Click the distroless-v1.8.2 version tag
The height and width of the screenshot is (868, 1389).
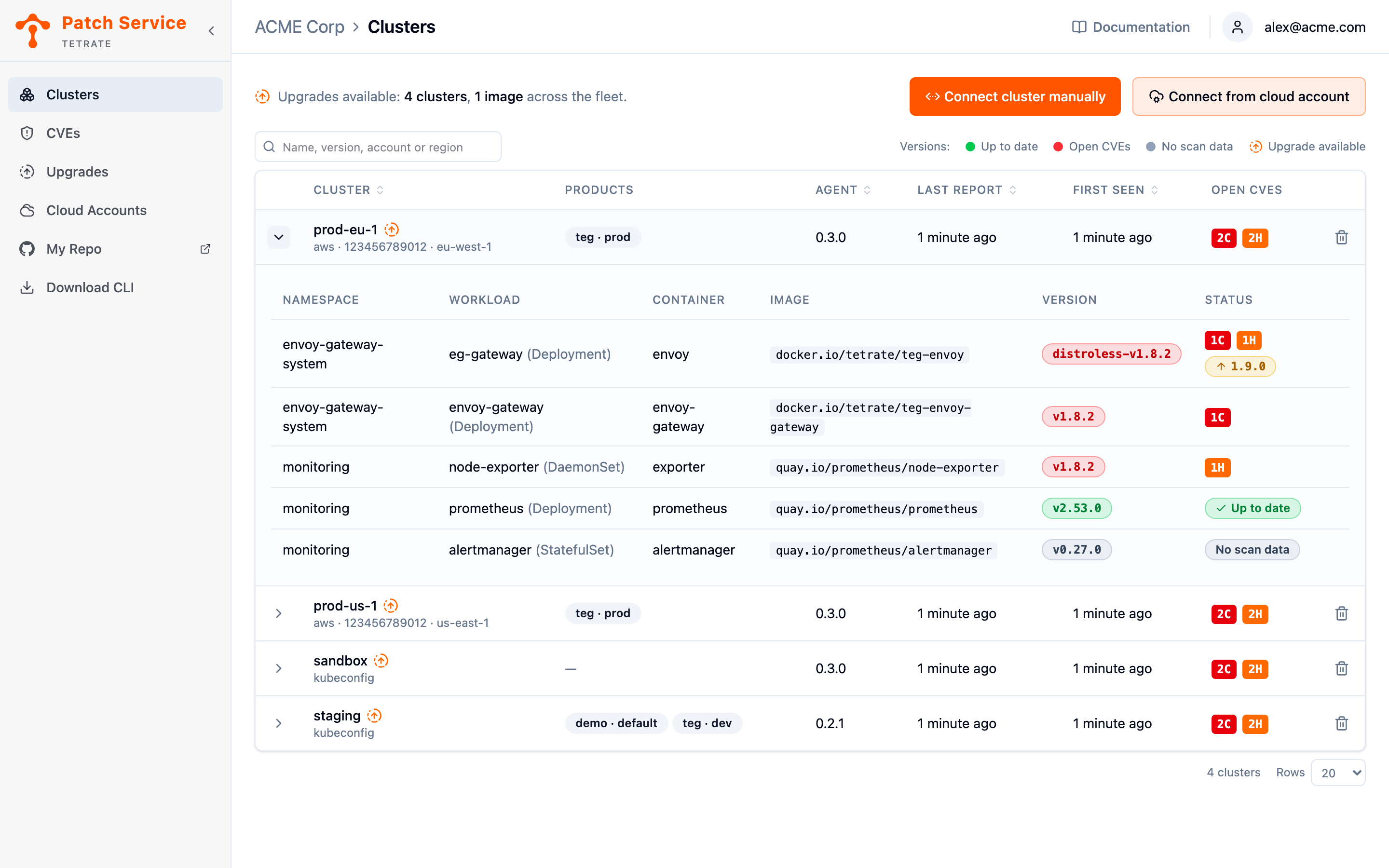tap(1111, 353)
